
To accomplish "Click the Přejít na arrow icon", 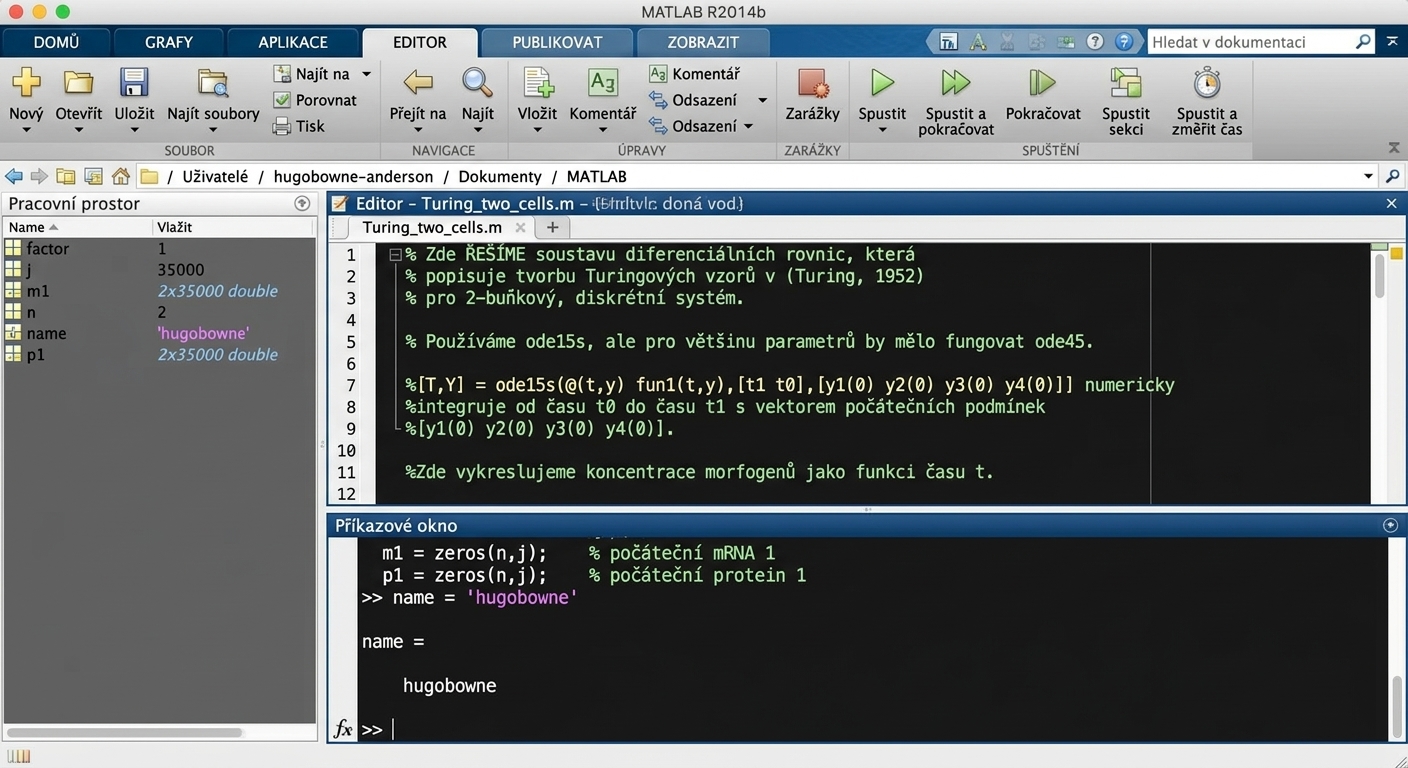I will pyautogui.click(x=417, y=82).
